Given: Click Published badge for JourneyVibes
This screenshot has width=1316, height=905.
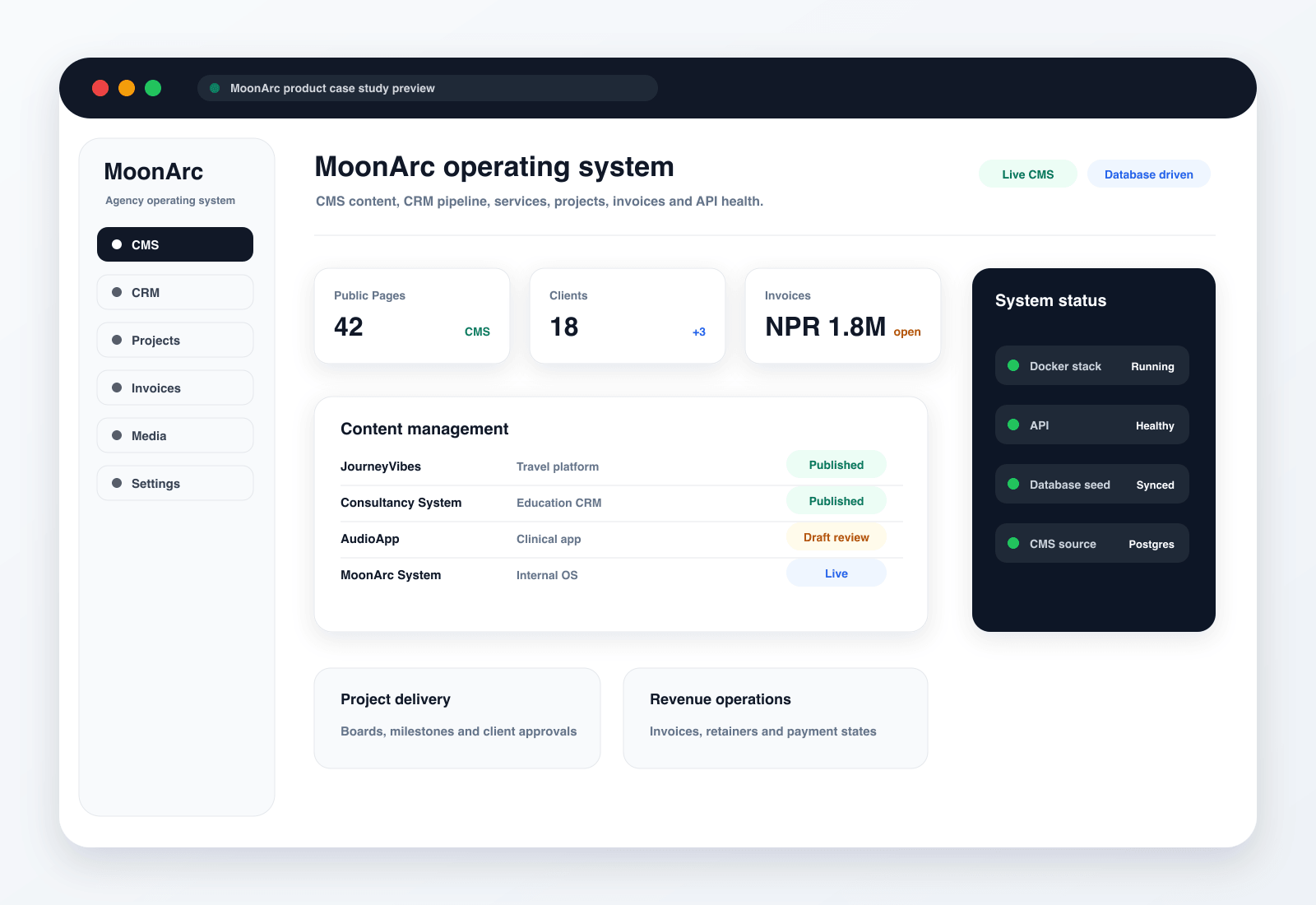Looking at the screenshot, I should pyautogui.click(x=836, y=465).
